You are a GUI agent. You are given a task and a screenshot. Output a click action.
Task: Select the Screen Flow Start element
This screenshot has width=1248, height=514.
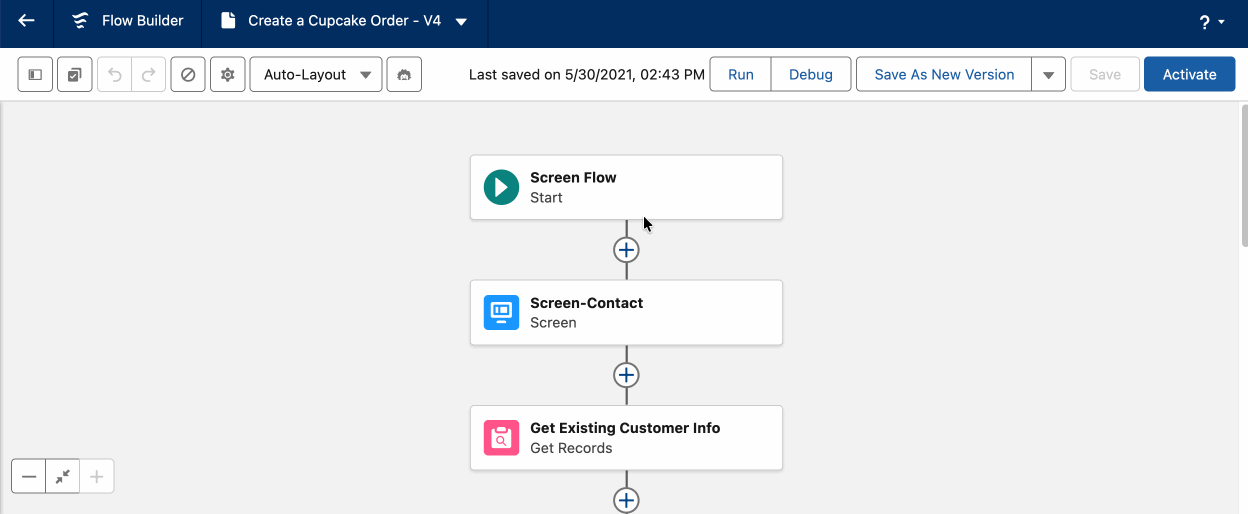click(x=626, y=187)
